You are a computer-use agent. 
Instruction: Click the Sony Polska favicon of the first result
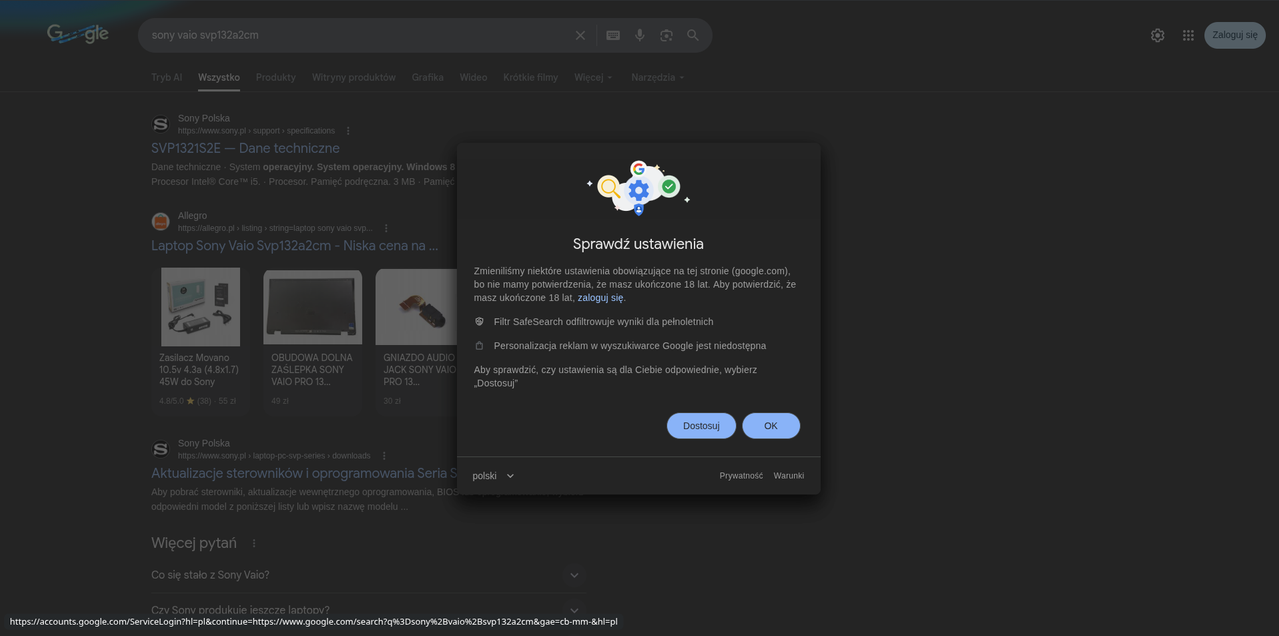[x=160, y=124]
